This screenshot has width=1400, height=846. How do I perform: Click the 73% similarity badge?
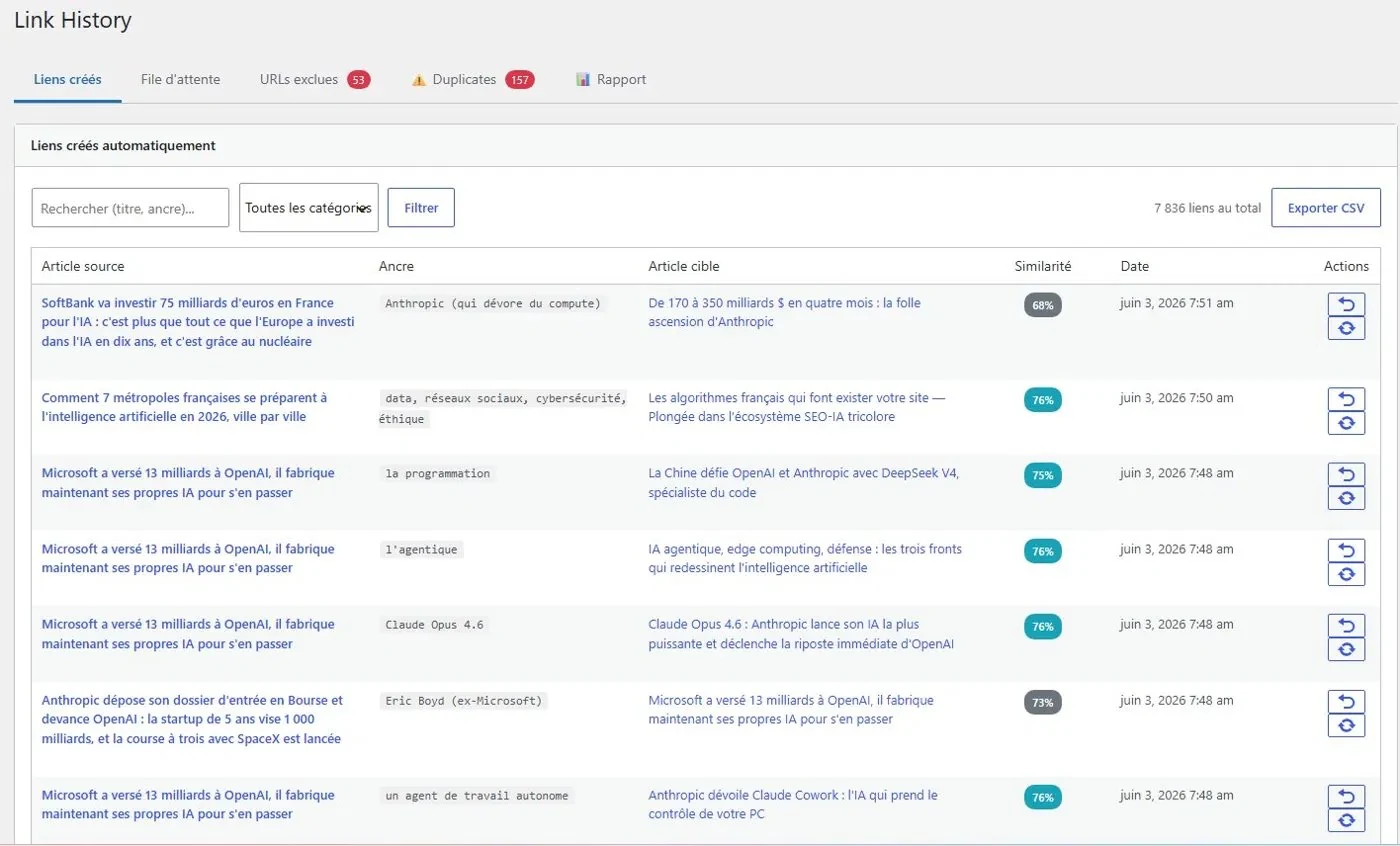(x=1043, y=702)
